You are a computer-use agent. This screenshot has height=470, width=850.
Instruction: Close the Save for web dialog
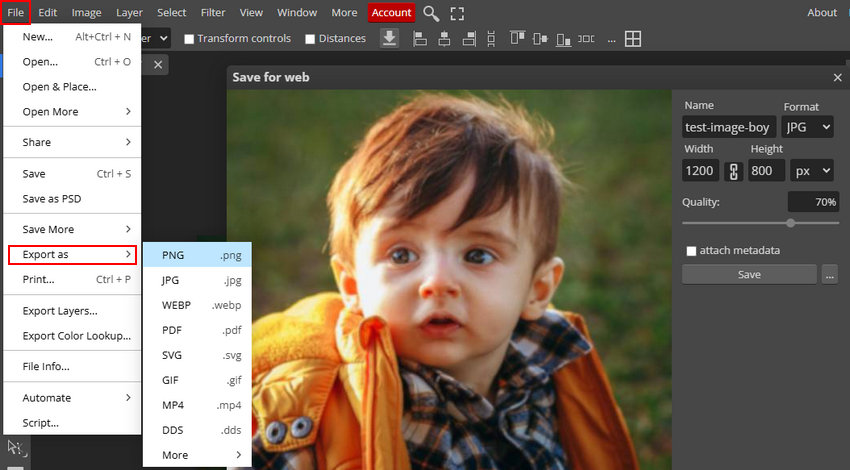[x=838, y=78]
